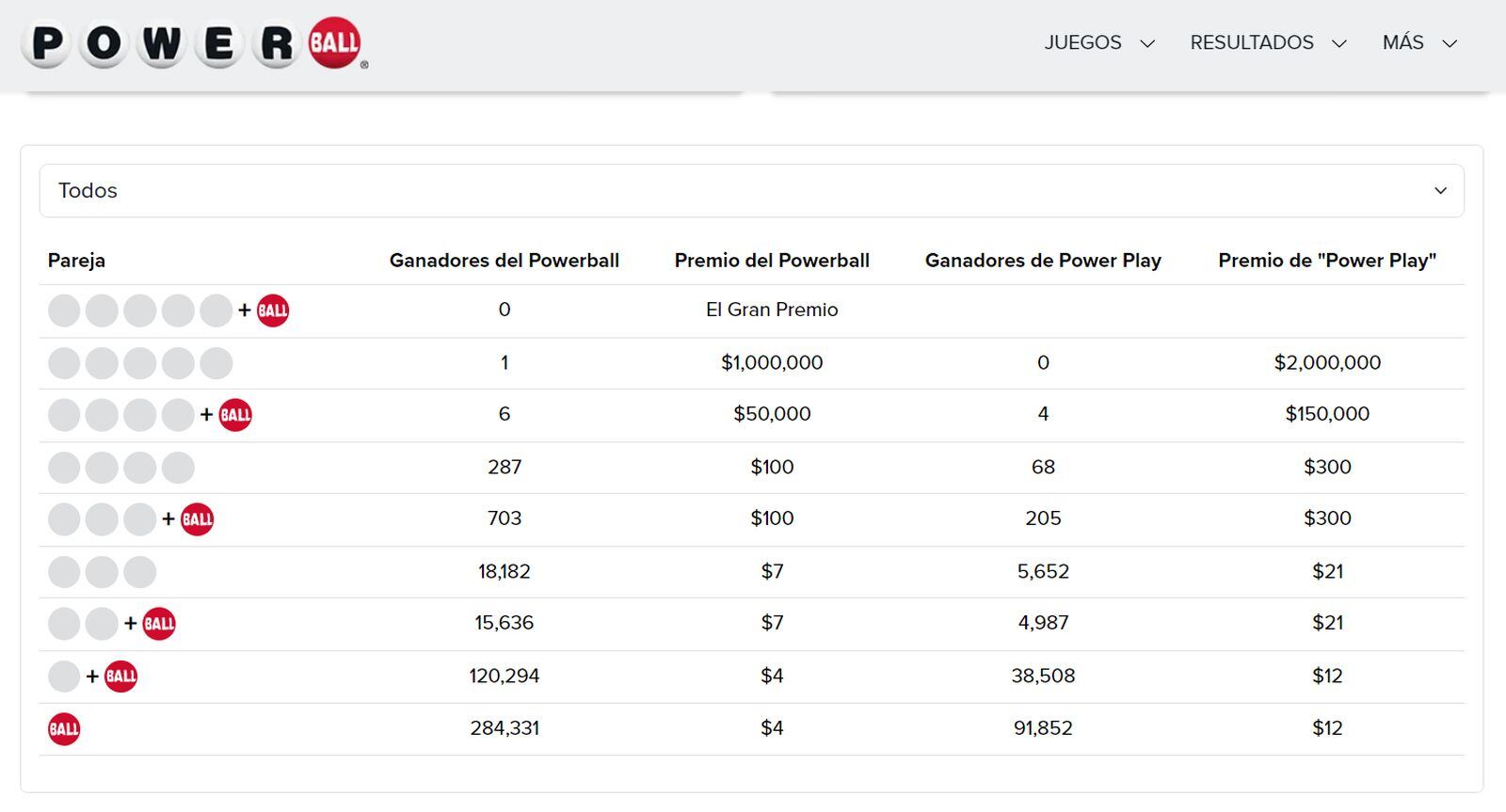The image size is (1506, 812).
Task: Open the JUEGOS menu
Action: pyautogui.click(x=1082, y=42)
